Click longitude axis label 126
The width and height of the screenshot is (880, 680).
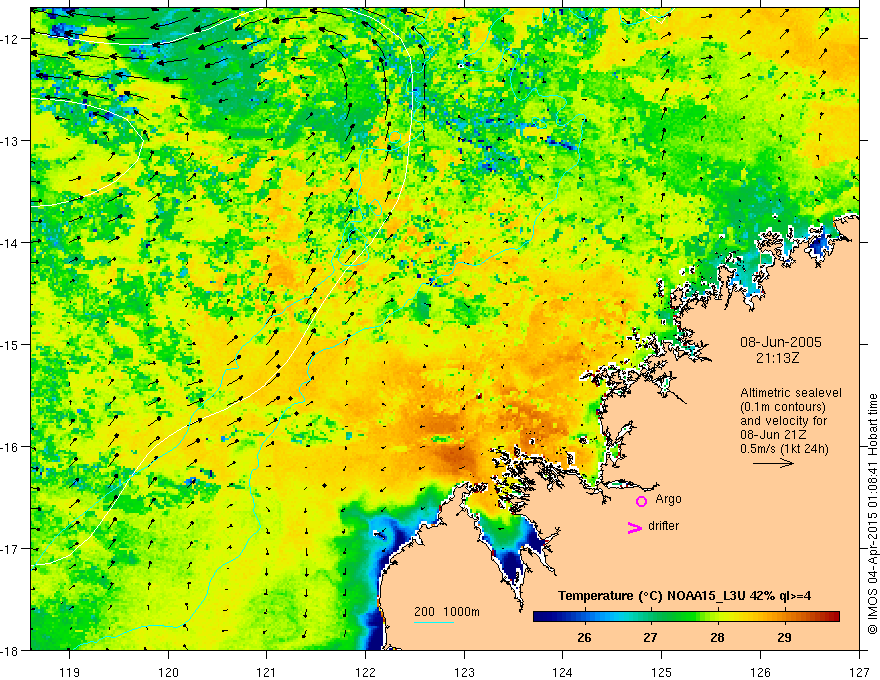click(x=760, y=672)
